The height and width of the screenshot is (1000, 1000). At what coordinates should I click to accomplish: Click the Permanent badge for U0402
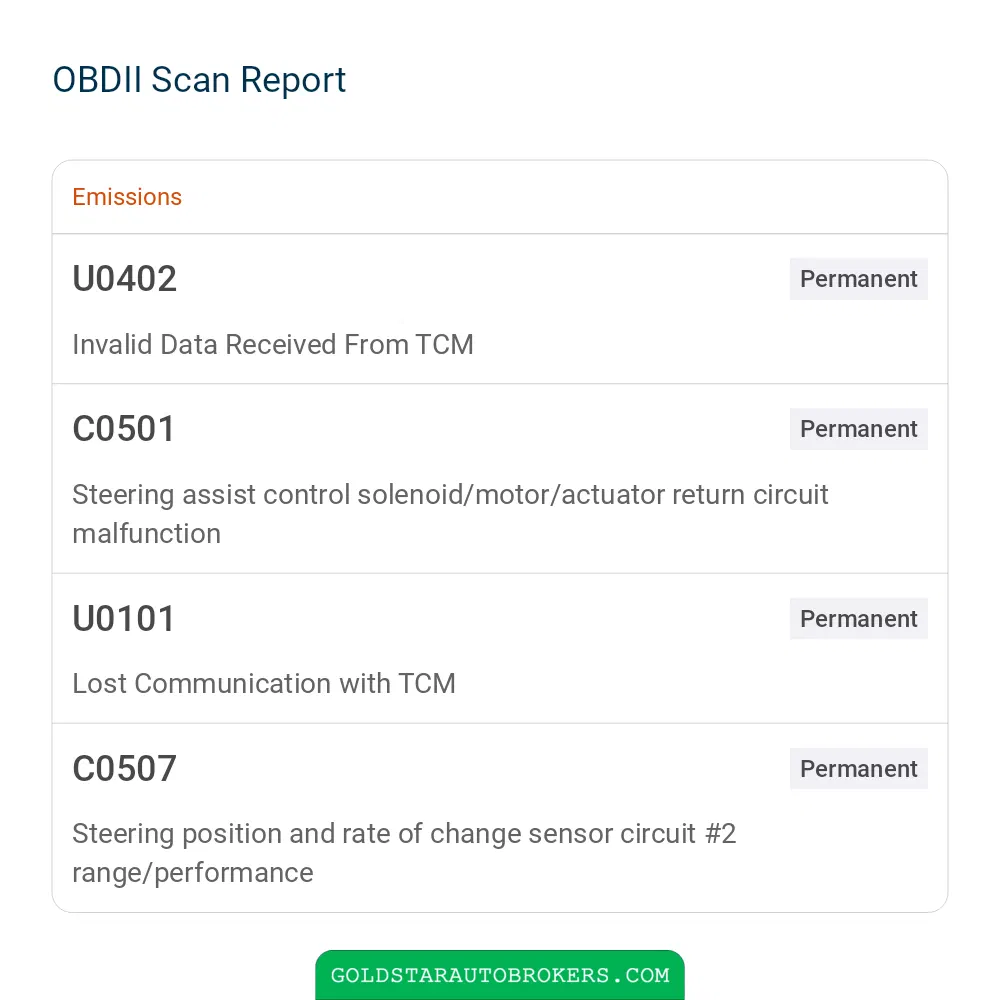(x=858, y=279)
